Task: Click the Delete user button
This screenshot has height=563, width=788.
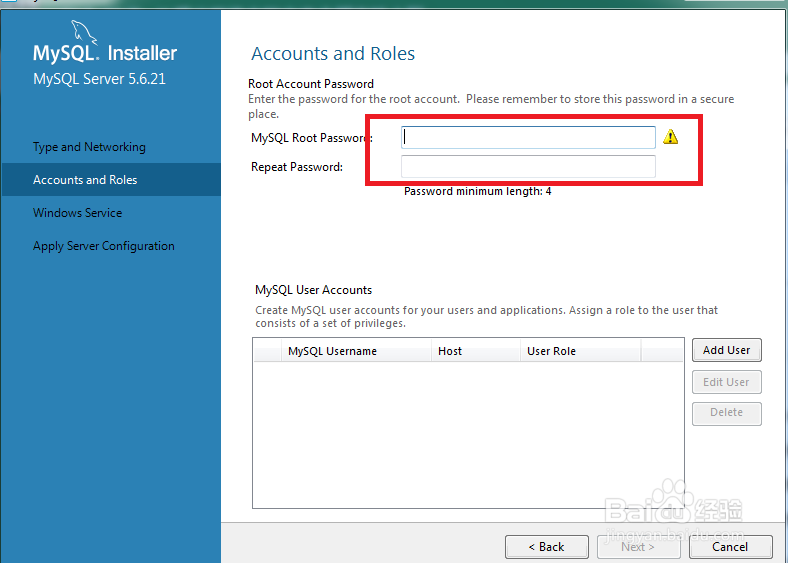Action: (x=727, y=413)
